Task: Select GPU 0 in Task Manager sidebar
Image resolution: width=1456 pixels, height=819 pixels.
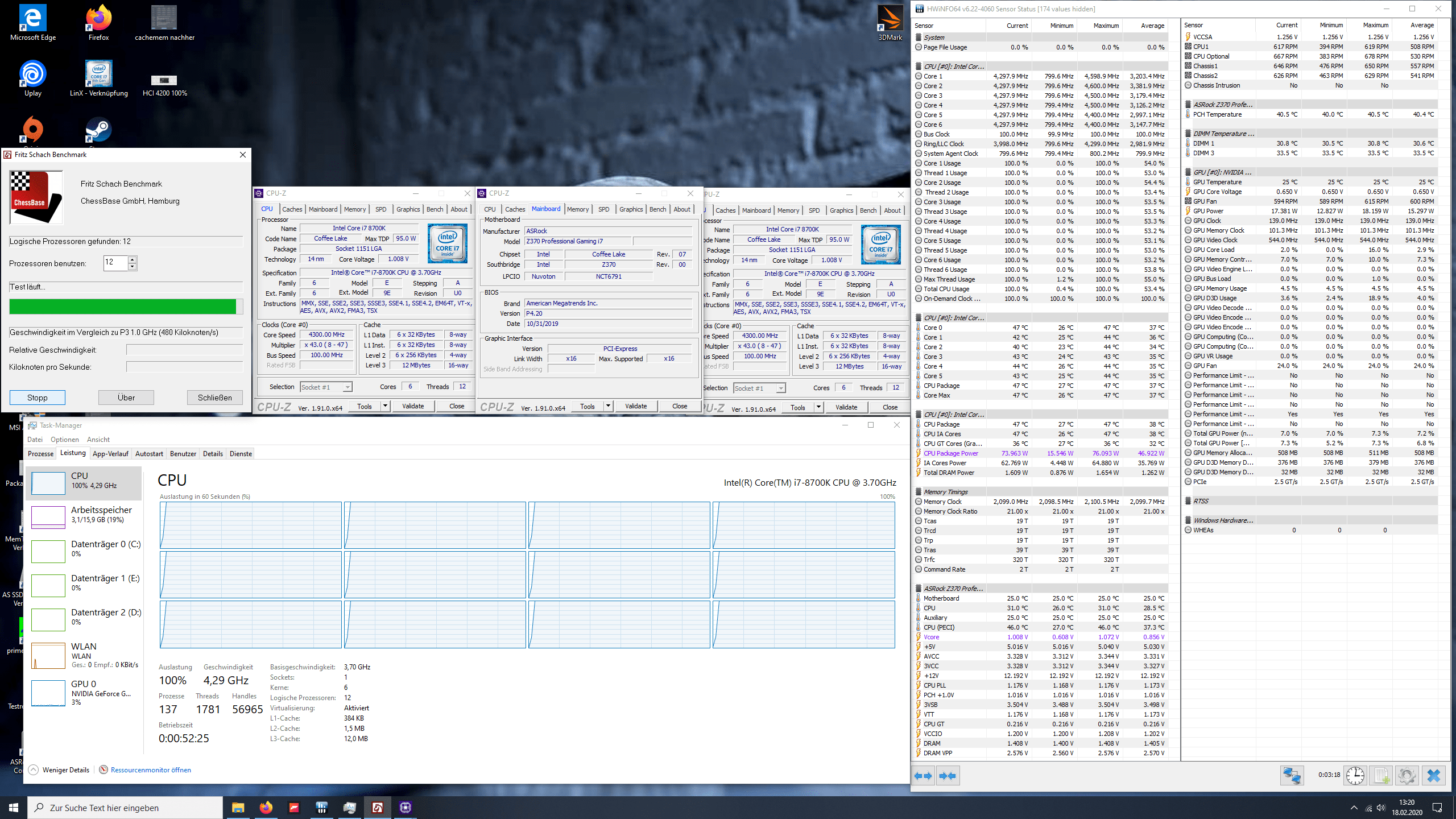Action: [x=84, y=692]
